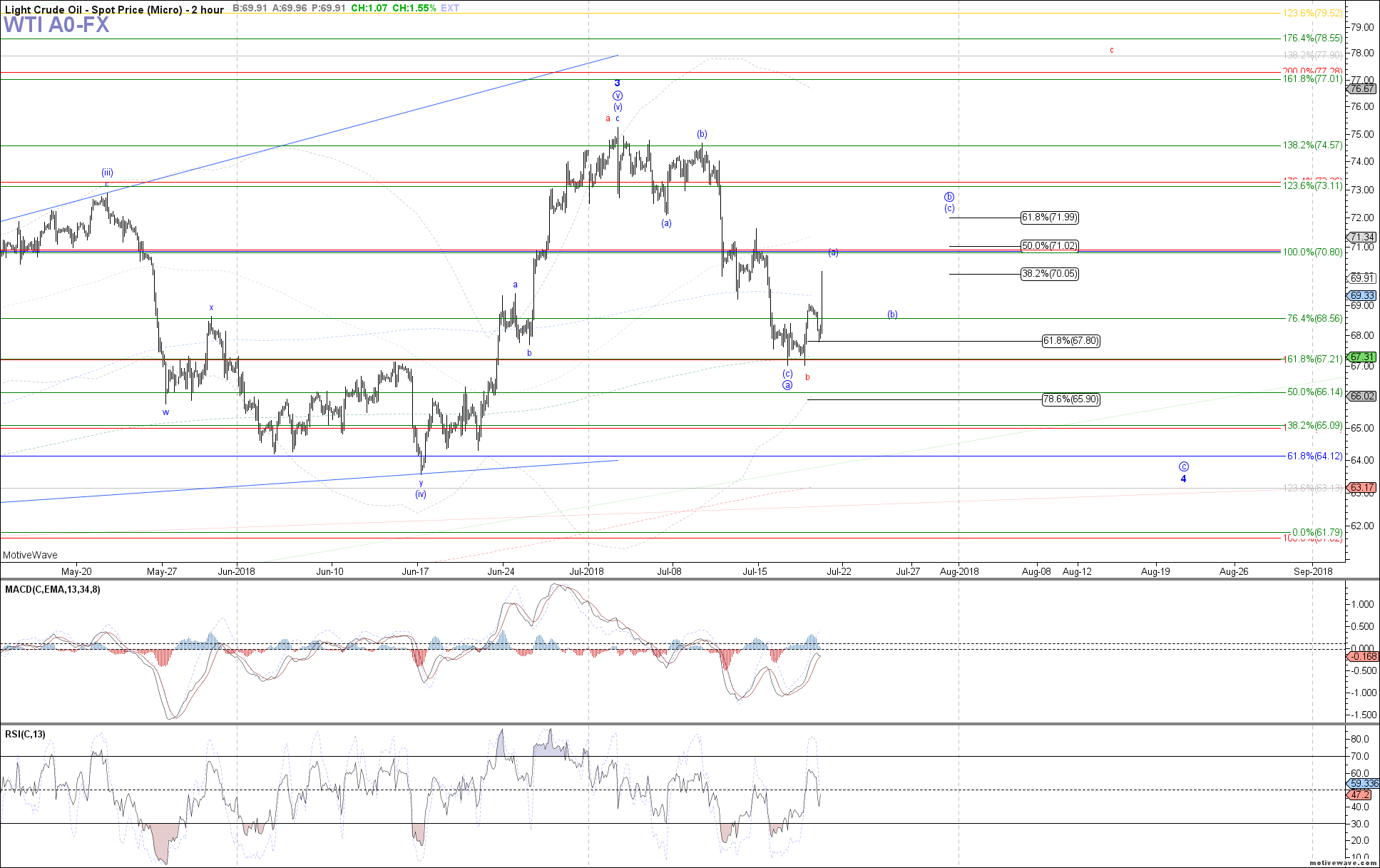Select 'Aug-26' on the time axis

(1234, 571)
